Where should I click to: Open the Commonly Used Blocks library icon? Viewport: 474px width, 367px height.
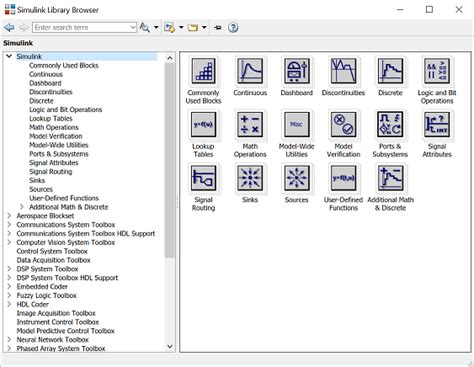(x=203, y=71)
